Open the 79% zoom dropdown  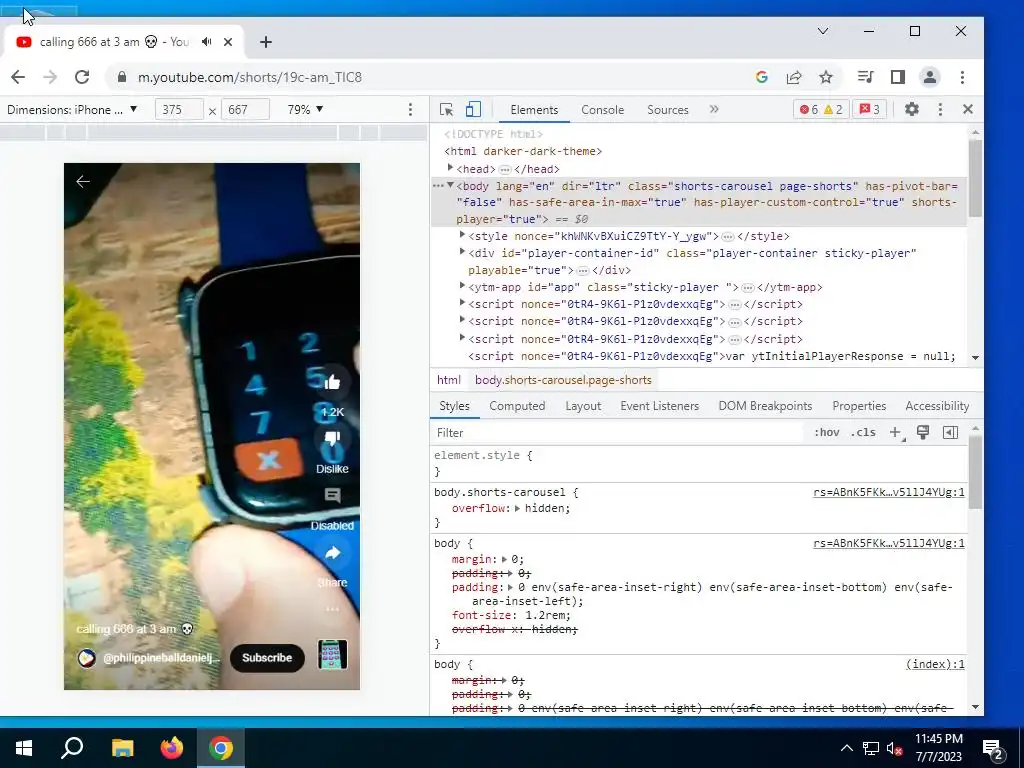click(x=305, y=110)
